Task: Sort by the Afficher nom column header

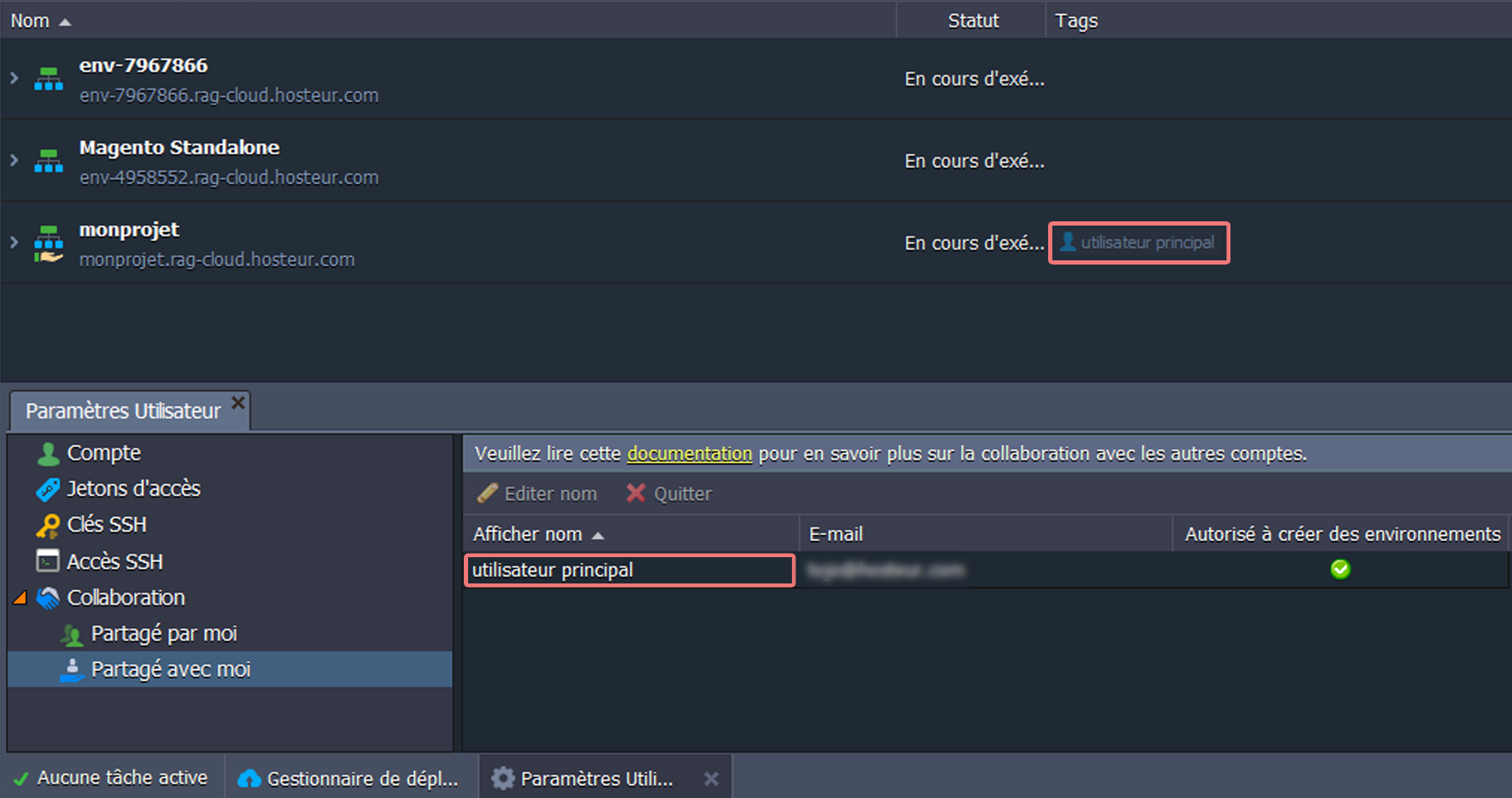Action: (528, 534)
